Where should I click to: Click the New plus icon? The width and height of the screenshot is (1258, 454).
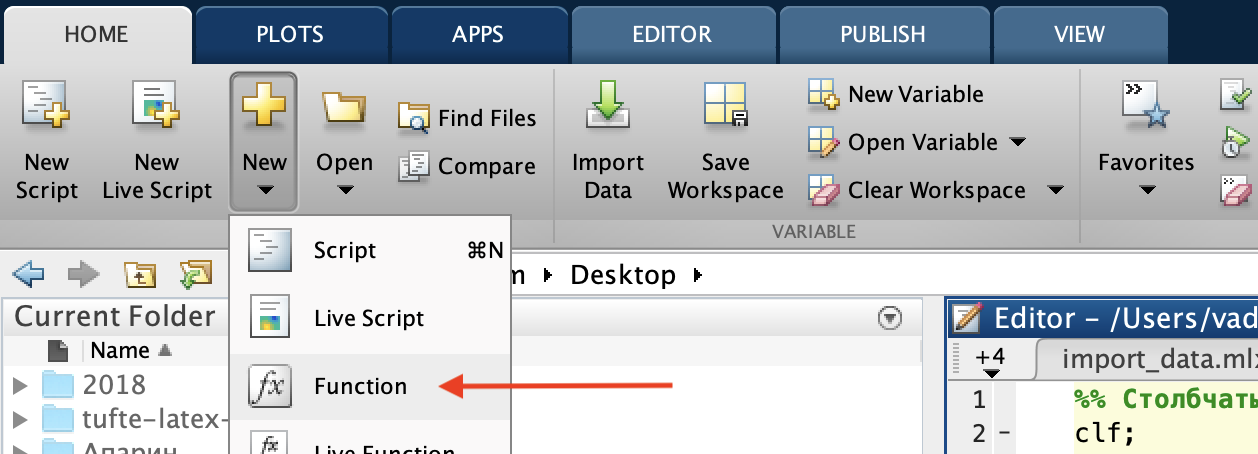[x=264, y=104]
